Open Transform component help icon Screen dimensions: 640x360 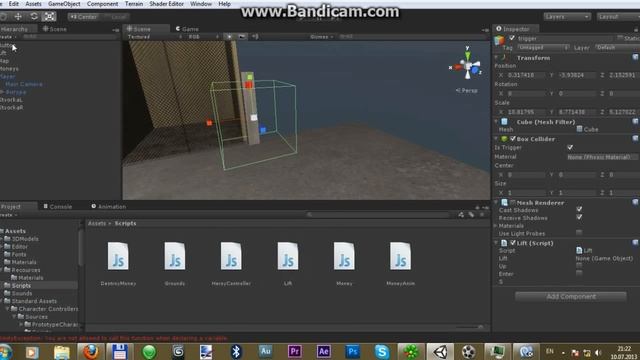(636, 58)
